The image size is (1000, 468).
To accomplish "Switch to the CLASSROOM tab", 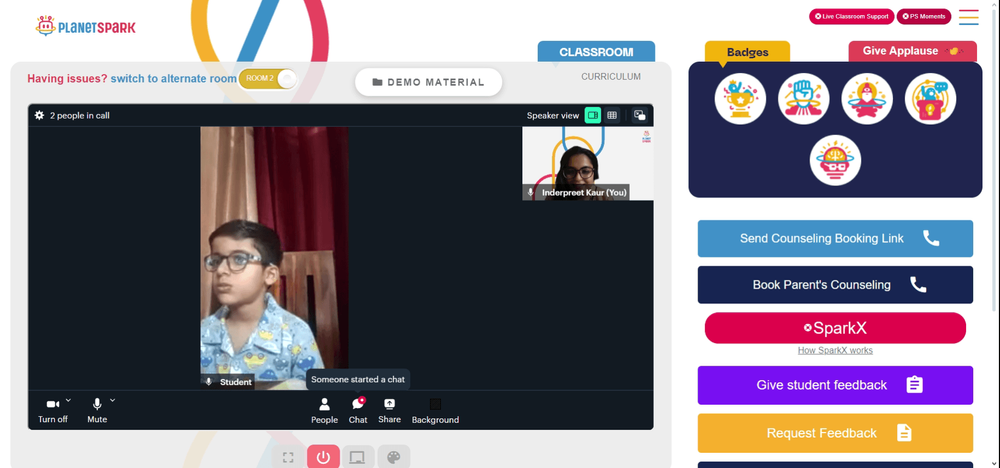I will coord(596,52).
